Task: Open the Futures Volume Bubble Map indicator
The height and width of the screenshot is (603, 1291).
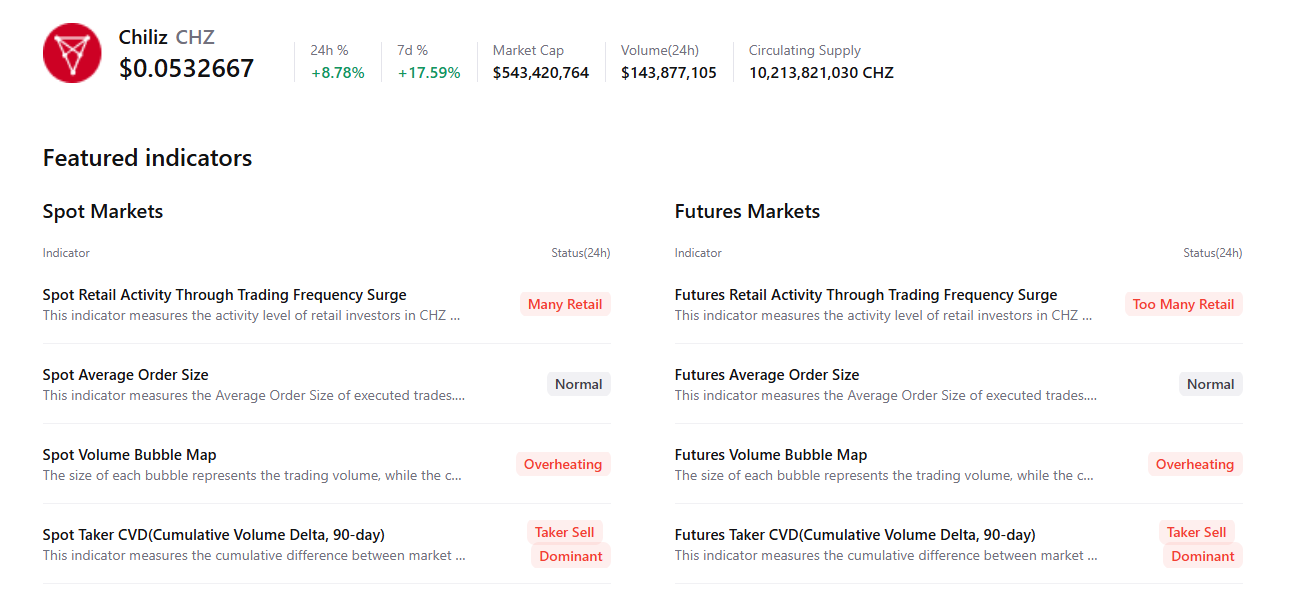Action: [x=770, y=455]
